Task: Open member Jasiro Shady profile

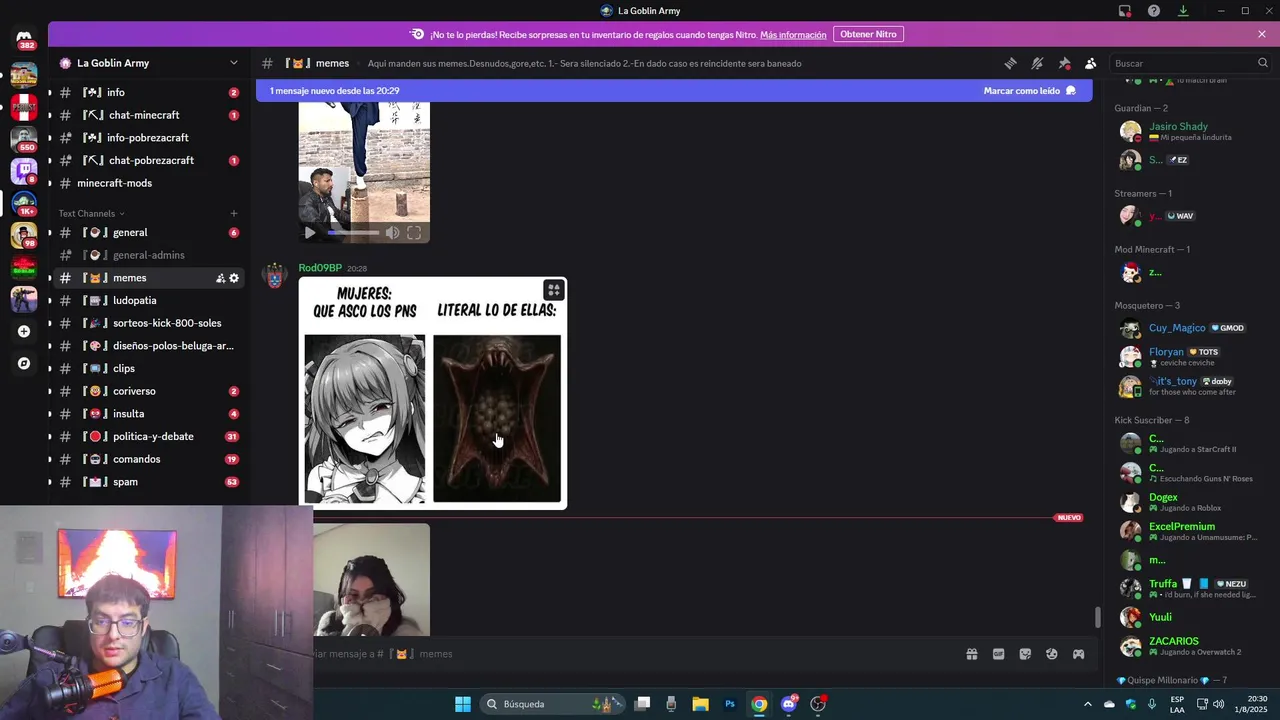Action: (1178, 127)
